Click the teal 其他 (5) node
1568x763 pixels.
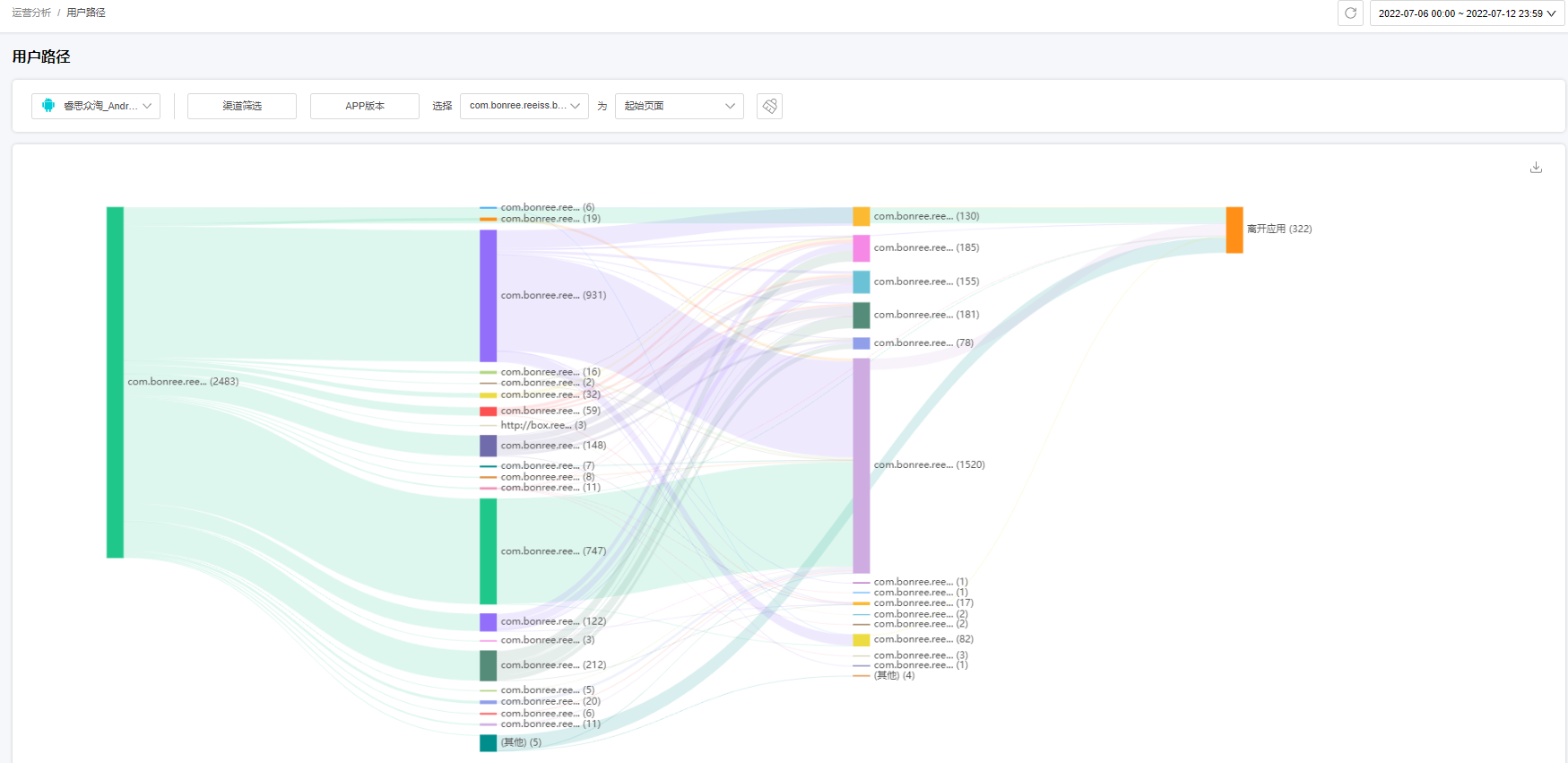point(488,742)
